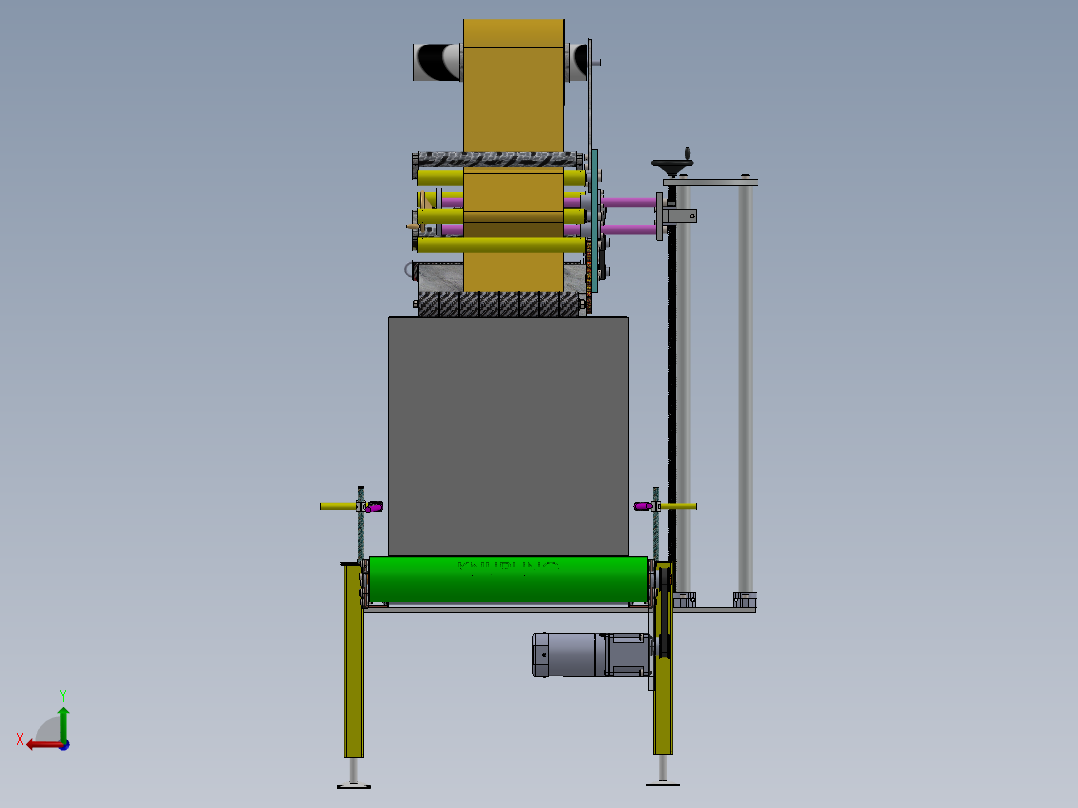Select the outer gray vertical support column
The image size is (1078, 808).
pos(746,389)
